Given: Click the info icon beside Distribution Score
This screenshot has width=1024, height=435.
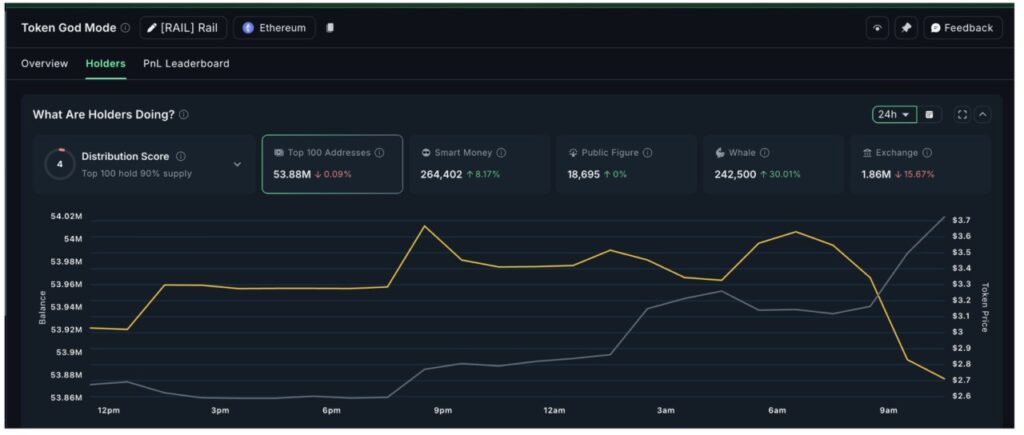Looking at the screenshot, I should [180, 156].
